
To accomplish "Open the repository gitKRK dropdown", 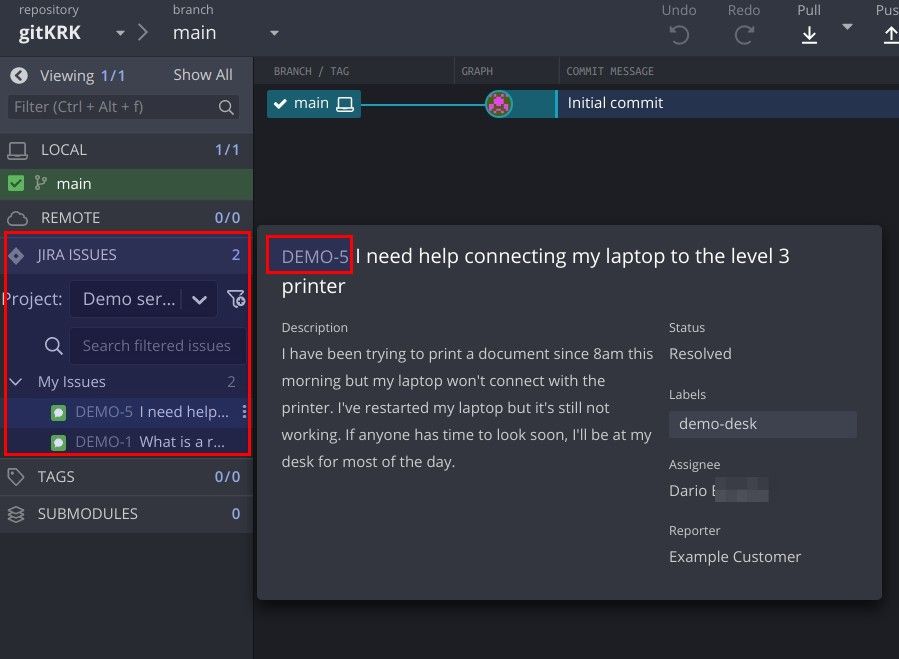I will click(120, 33).
